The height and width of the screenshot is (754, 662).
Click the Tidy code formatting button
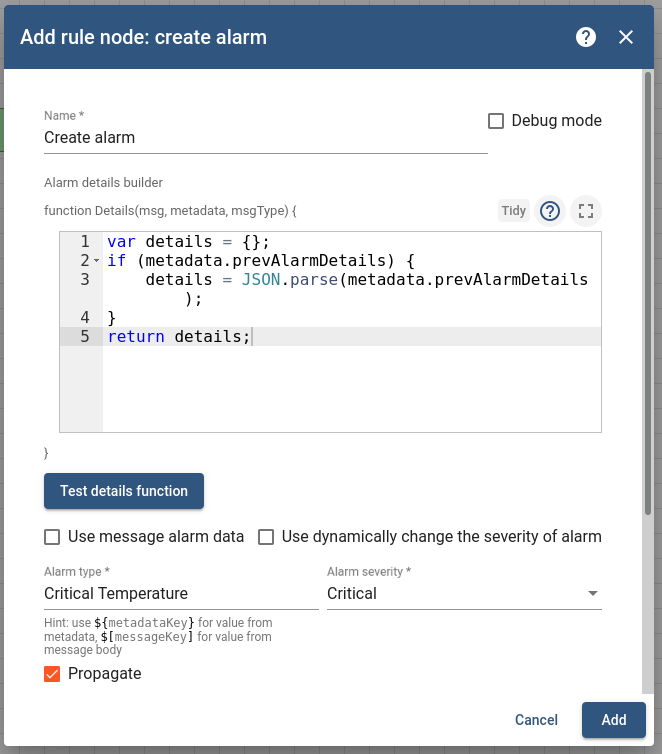click(514, 211)
